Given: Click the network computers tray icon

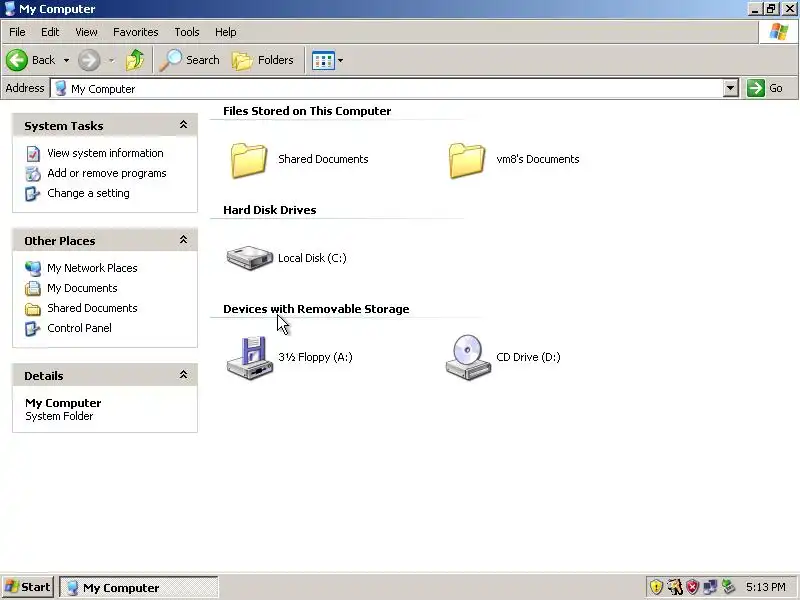Looking at the screenshot, I should (710, 587).
